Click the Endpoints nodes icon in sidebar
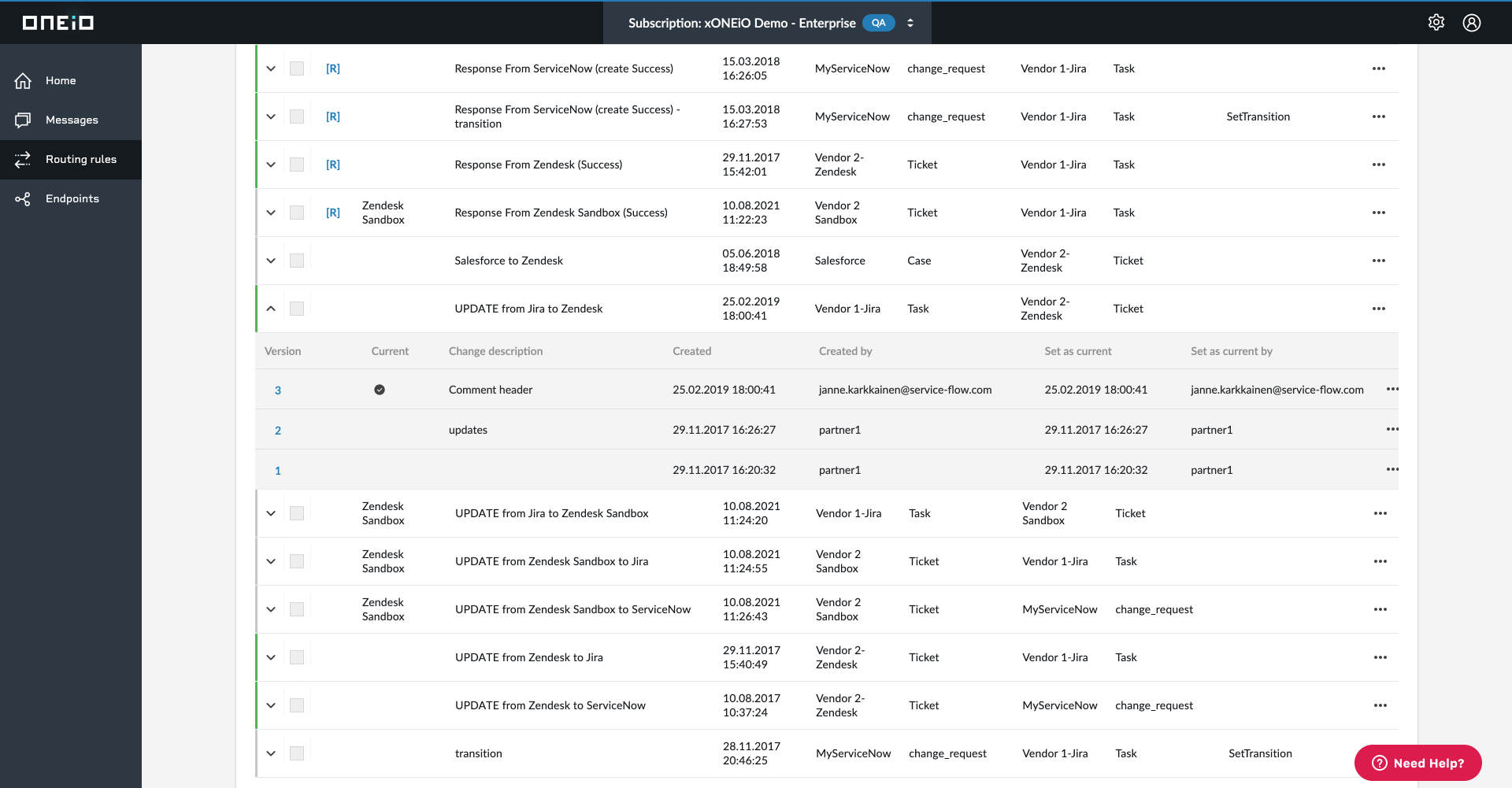Viewport: 1512px width, 788px height. coord(23,198)
